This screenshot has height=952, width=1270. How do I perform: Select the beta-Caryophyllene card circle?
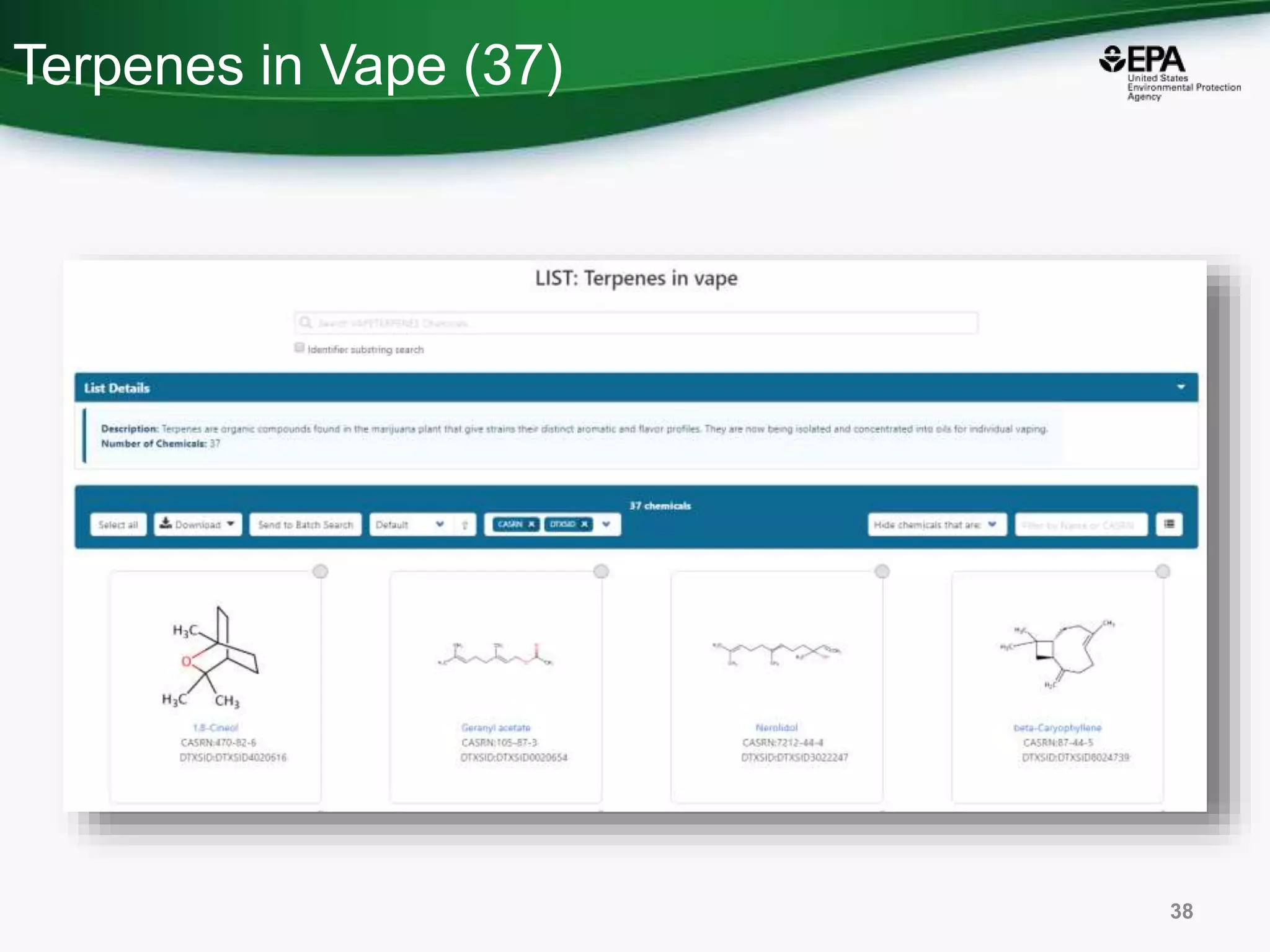tap(1163, 571)
